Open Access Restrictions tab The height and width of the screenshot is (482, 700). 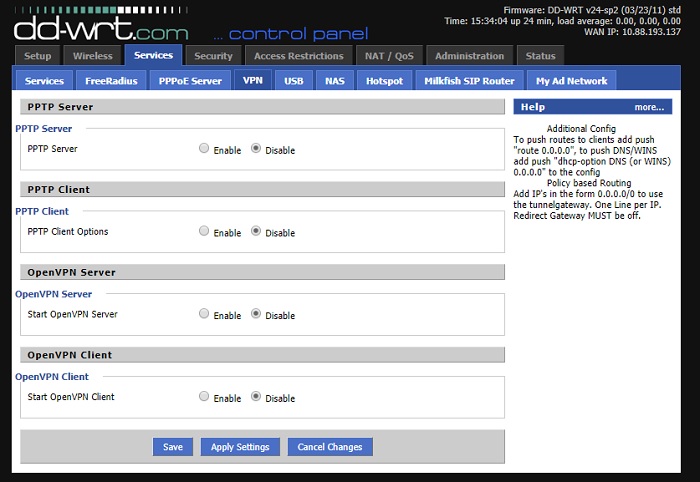299,56
